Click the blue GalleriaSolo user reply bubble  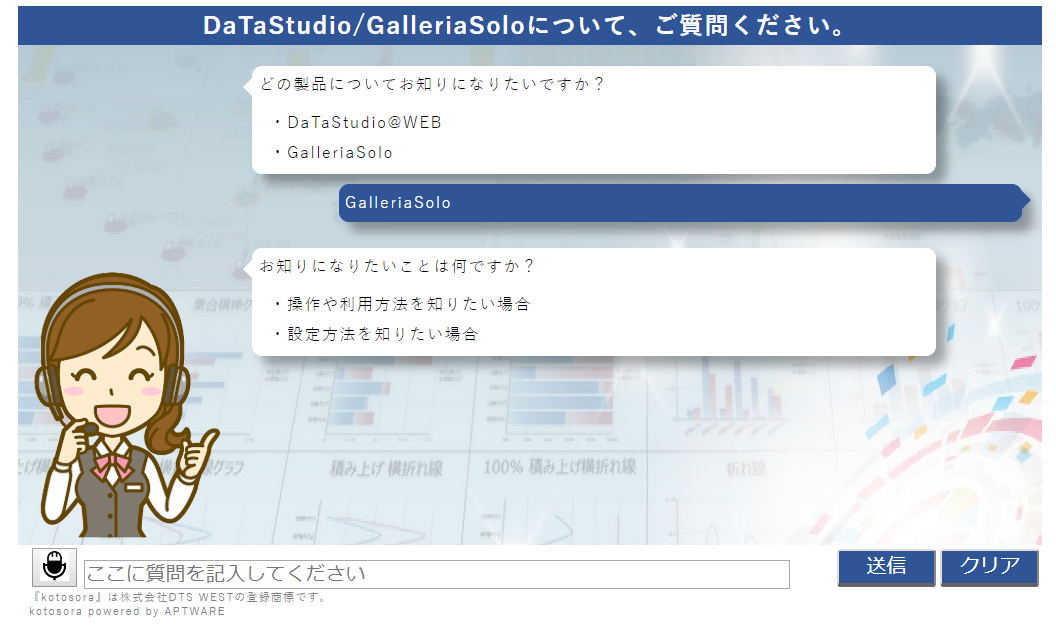[x=680, y=203]
